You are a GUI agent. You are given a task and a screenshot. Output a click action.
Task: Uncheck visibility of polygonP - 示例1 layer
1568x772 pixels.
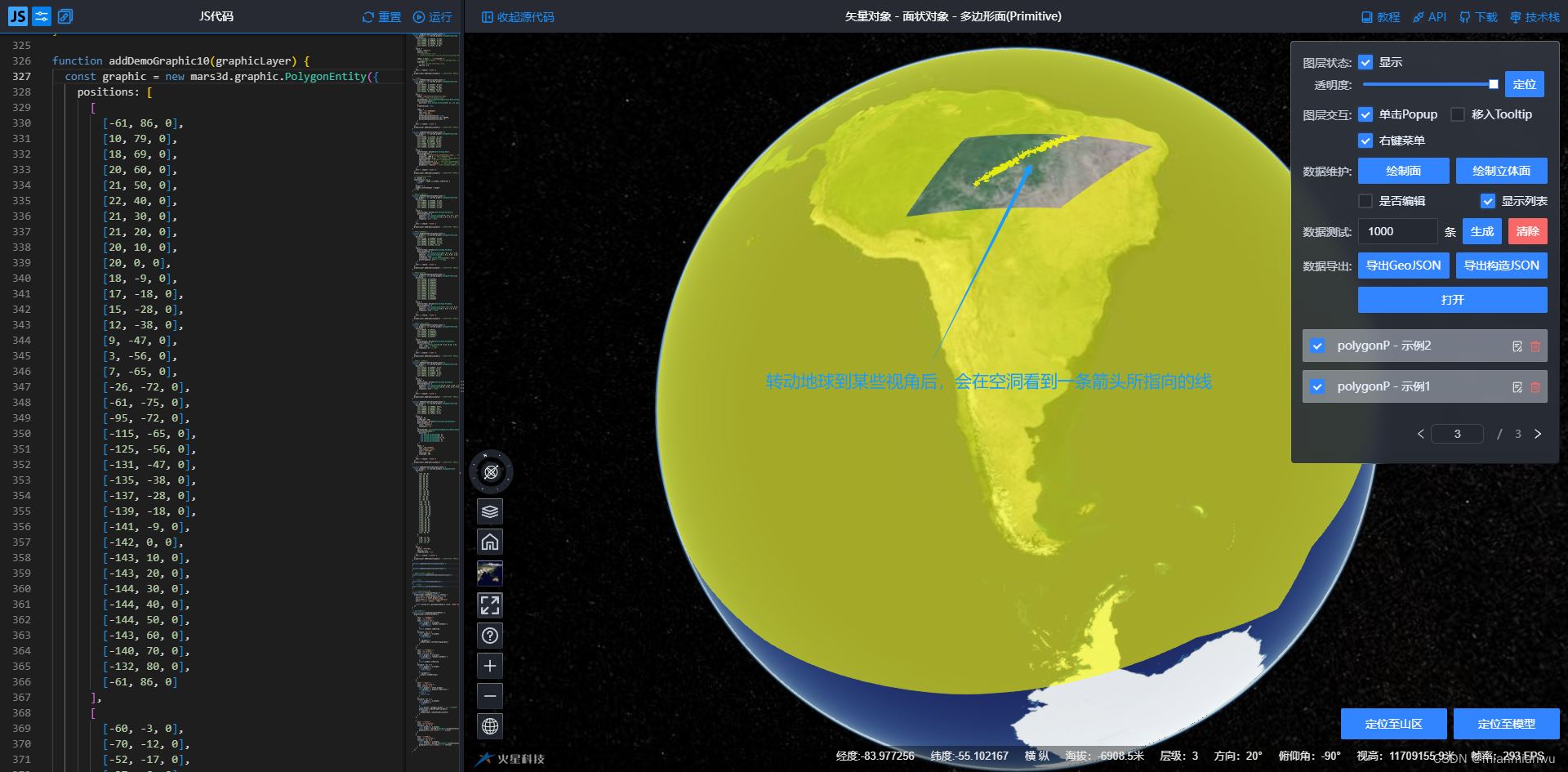pos(1316,386)
